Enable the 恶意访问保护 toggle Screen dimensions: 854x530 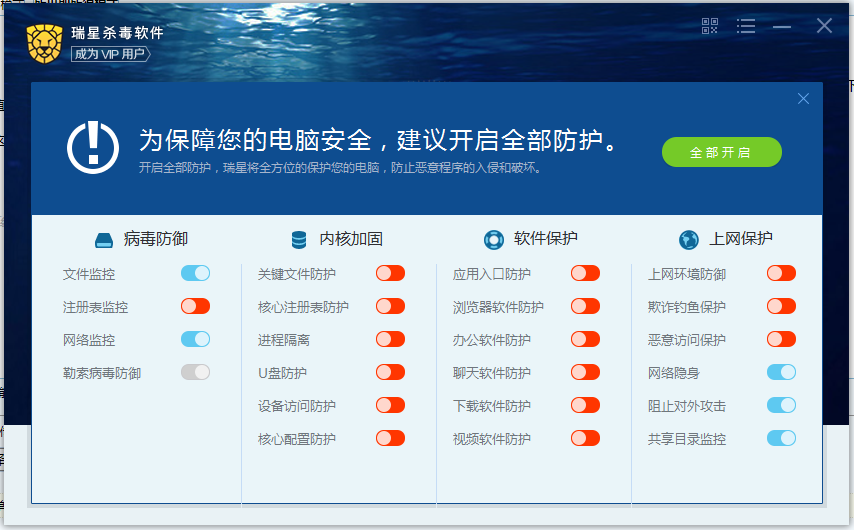782,339
